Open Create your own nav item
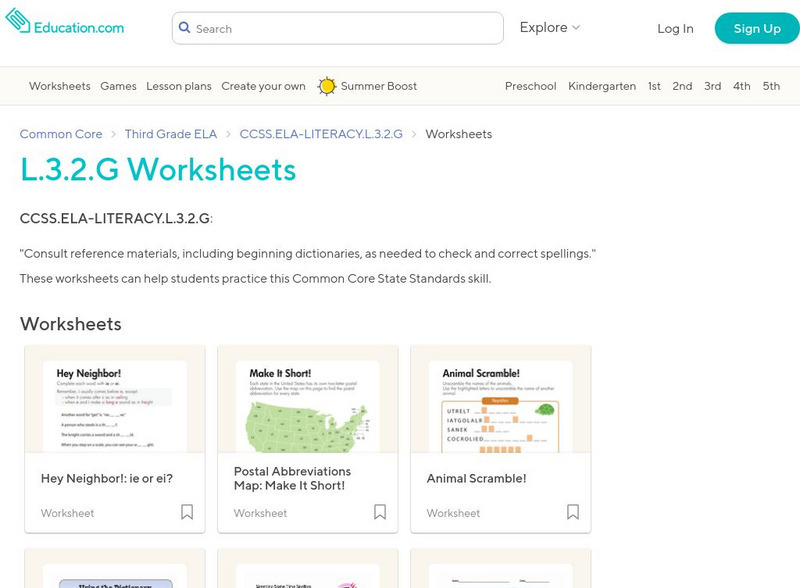This screenshot has width=800, height=588. (x=263, y=86)
